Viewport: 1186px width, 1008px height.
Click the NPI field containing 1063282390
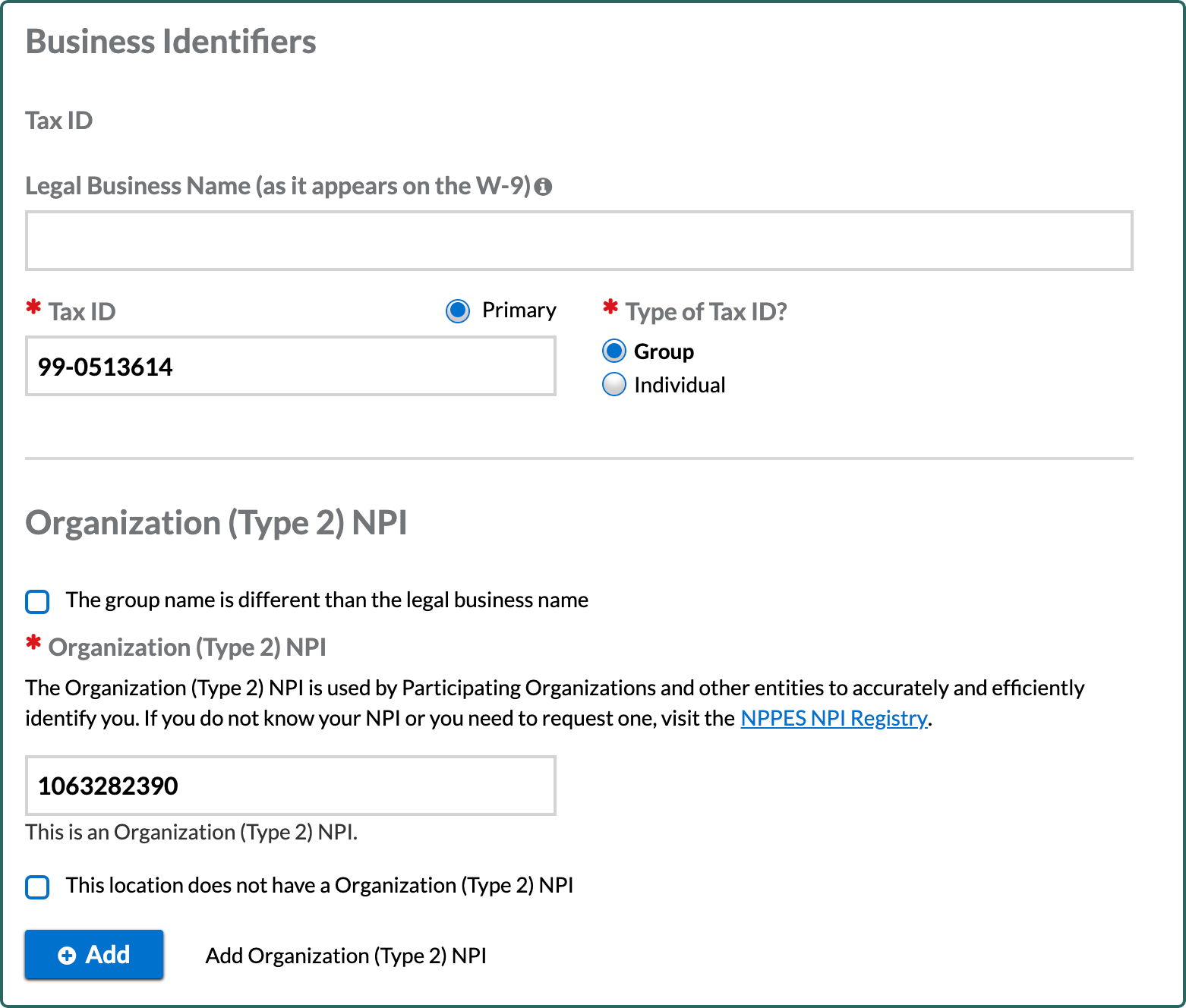tap(290, 786)
